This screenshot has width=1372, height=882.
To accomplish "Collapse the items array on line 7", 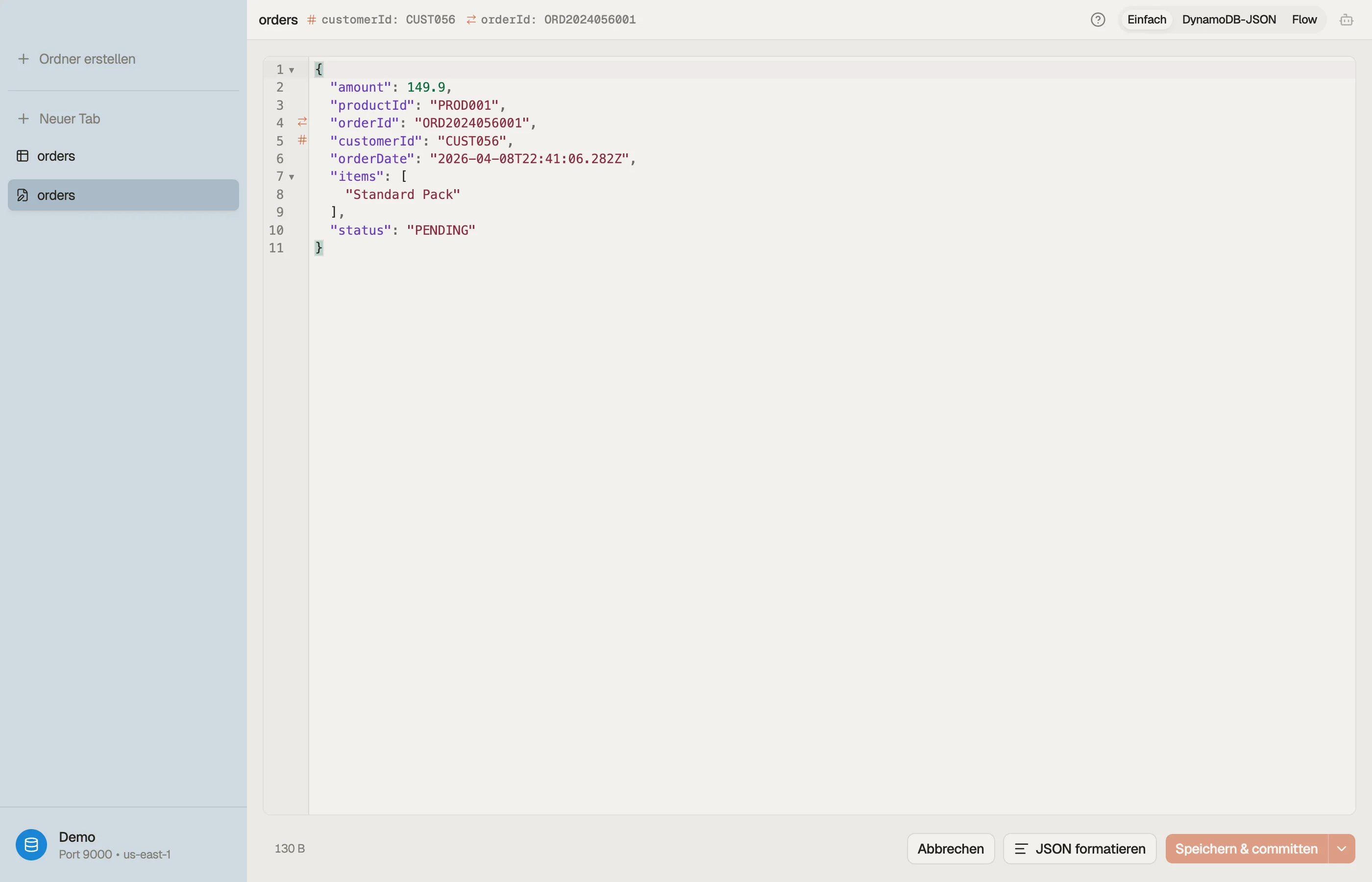I will (x=292, y=177).
